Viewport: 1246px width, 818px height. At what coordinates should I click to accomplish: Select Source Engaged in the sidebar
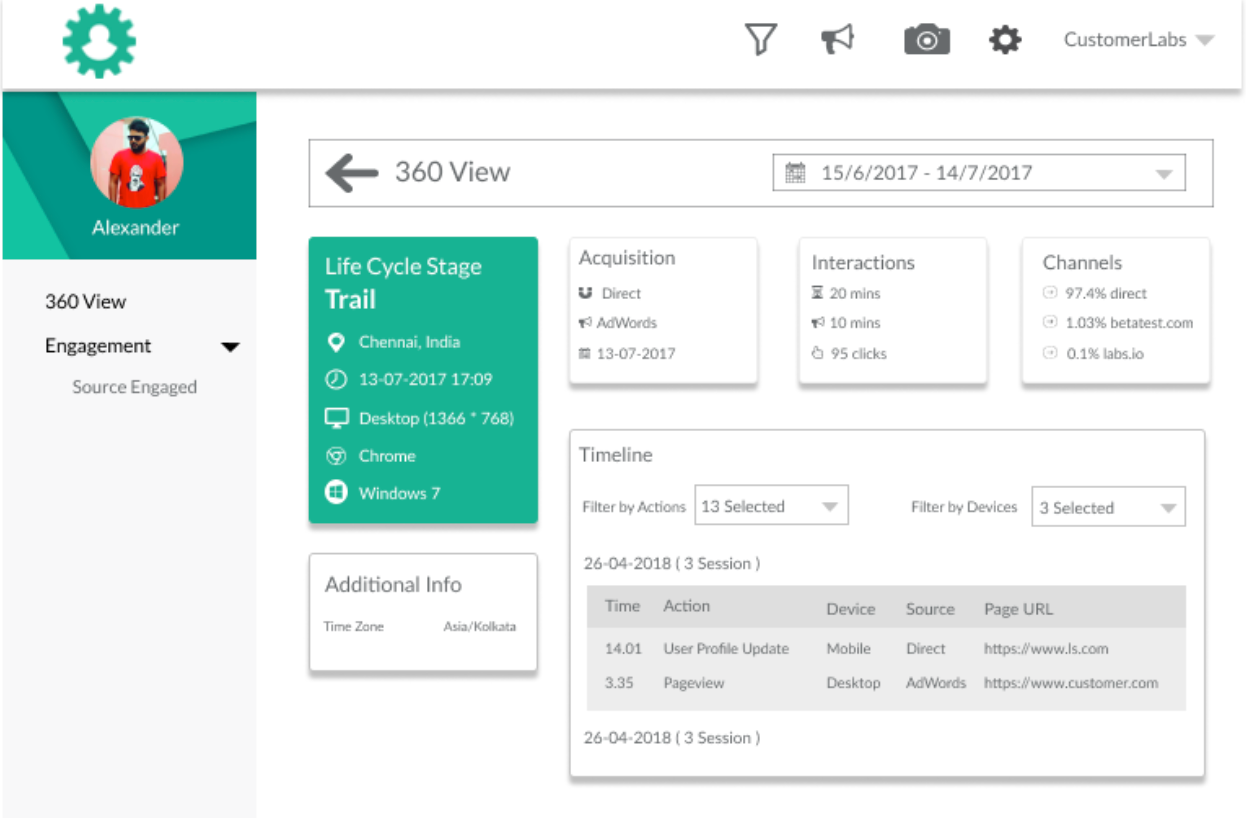134,387
